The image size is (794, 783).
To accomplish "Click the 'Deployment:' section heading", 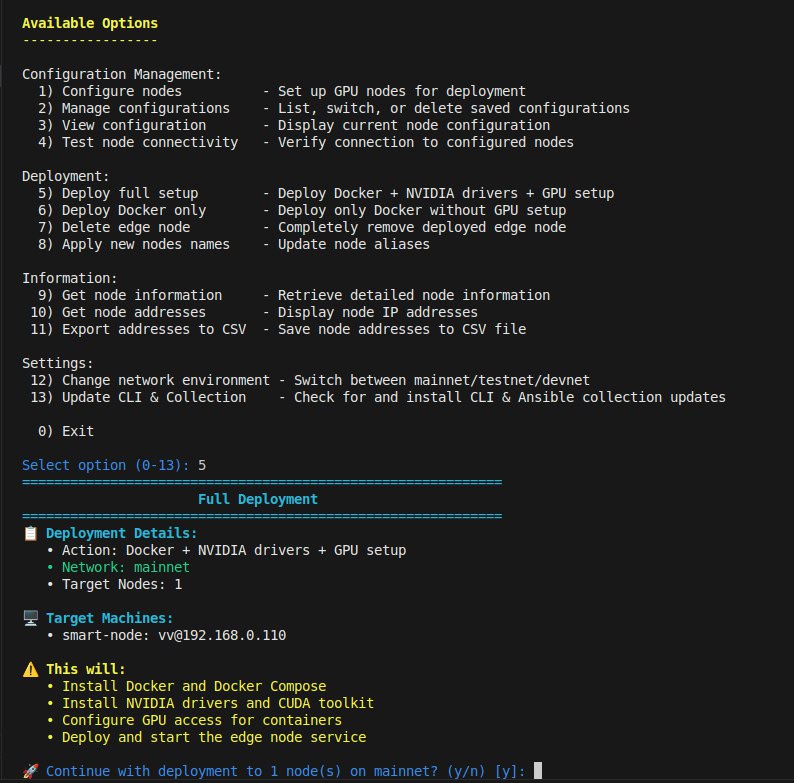I will point(66,176).
